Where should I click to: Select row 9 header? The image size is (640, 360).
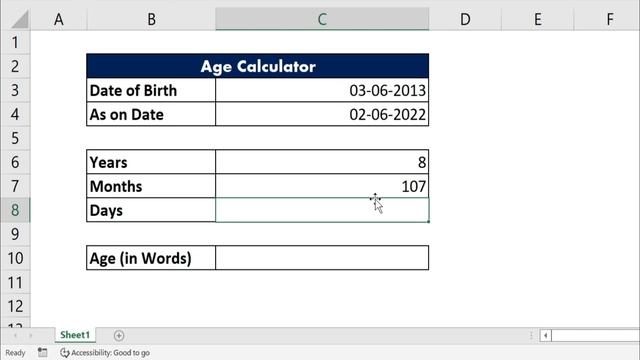(15, 234)
